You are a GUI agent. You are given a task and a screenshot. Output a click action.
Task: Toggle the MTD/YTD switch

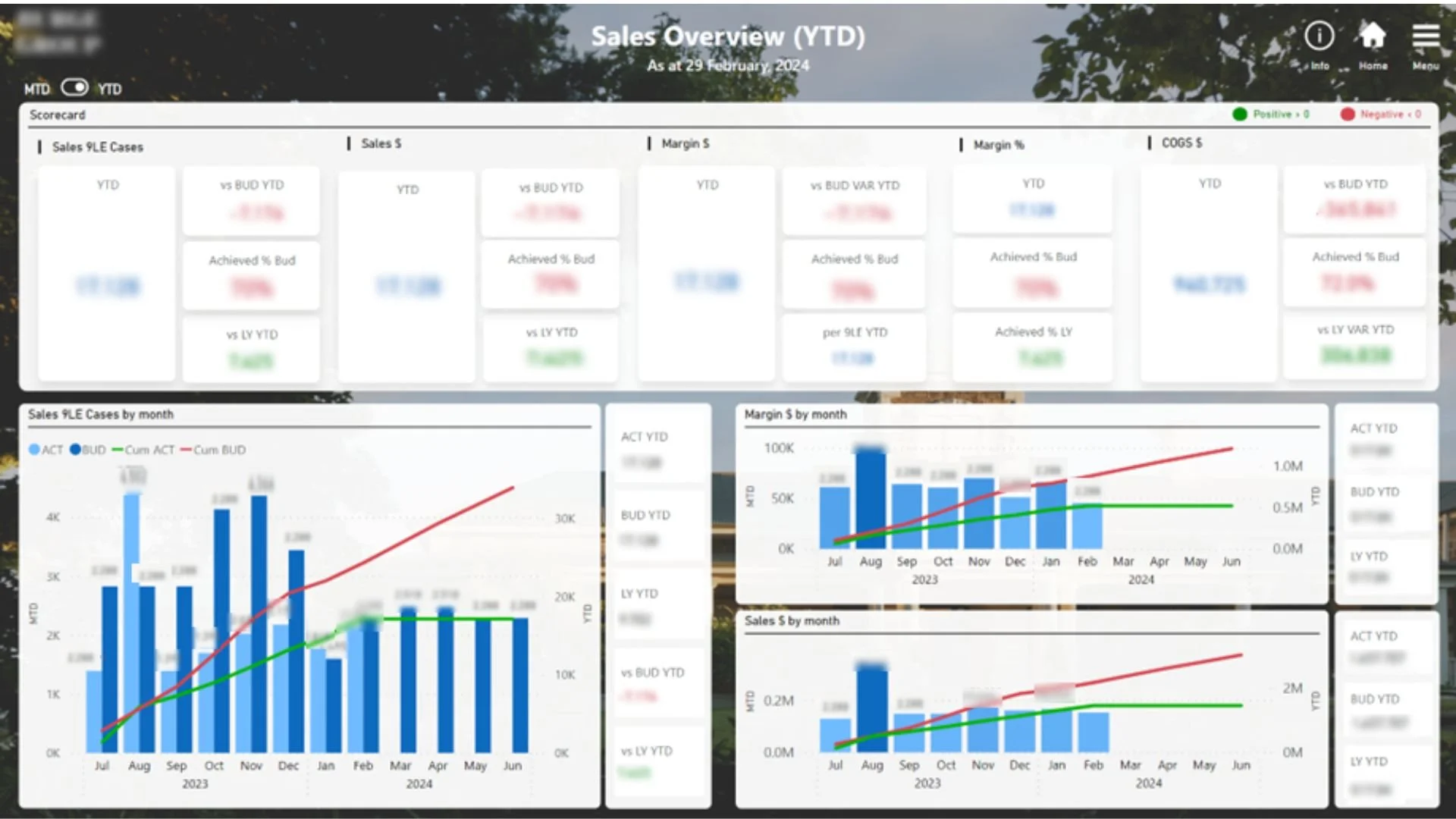(x=74, y=88)
